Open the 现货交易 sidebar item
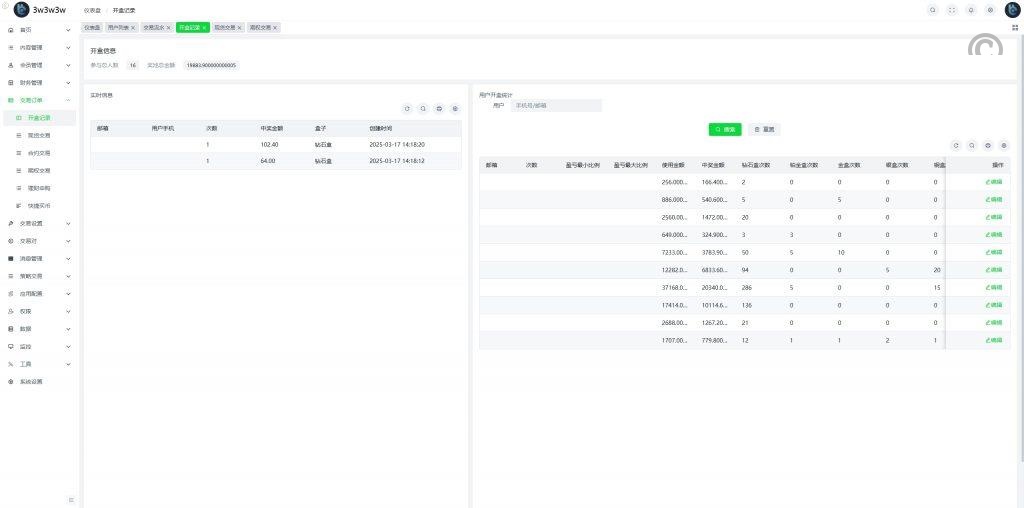The height and width of the screenshot is (508, 1024). coord(39,135)
